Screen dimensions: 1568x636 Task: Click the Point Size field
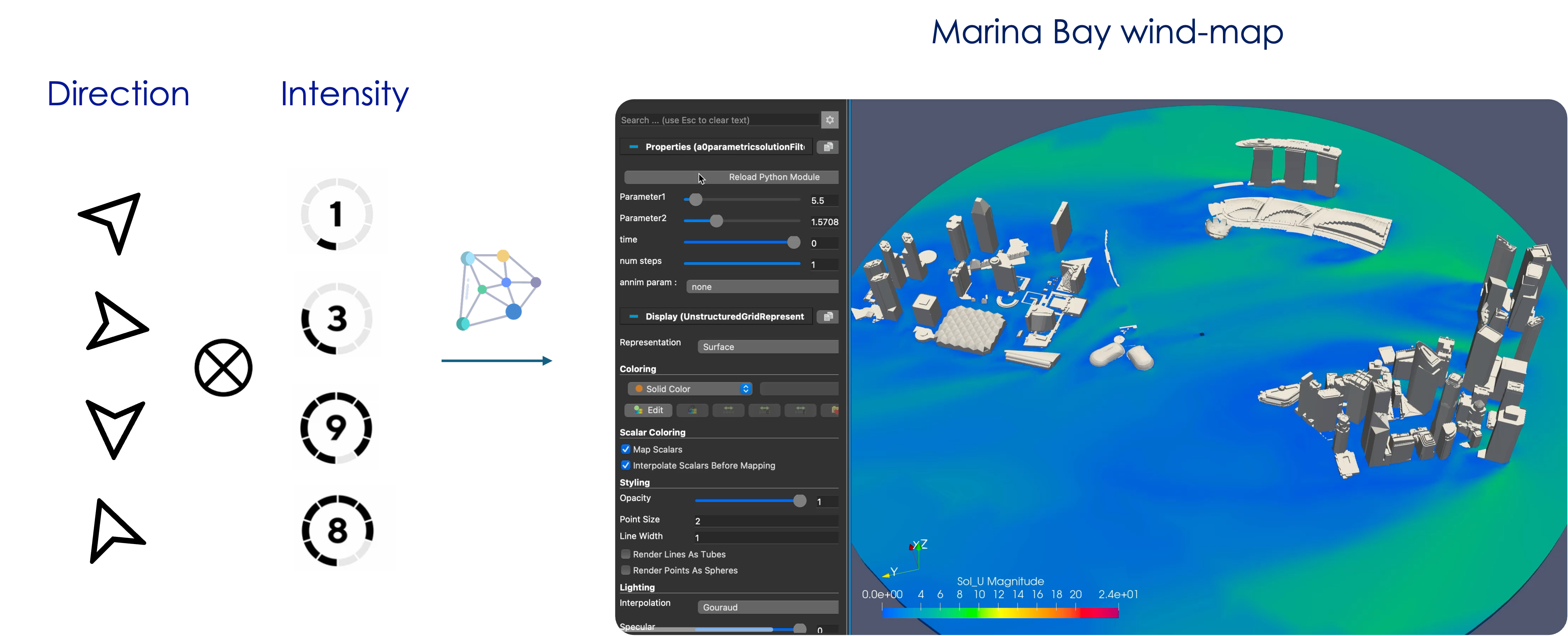click(x=766, y=521)
